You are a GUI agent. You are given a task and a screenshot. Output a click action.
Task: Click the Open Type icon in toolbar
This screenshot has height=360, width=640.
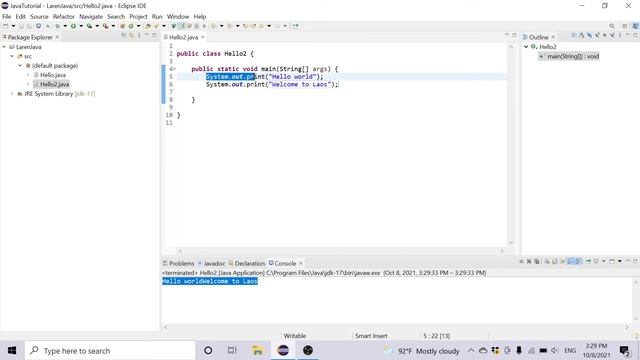point(147,26)
